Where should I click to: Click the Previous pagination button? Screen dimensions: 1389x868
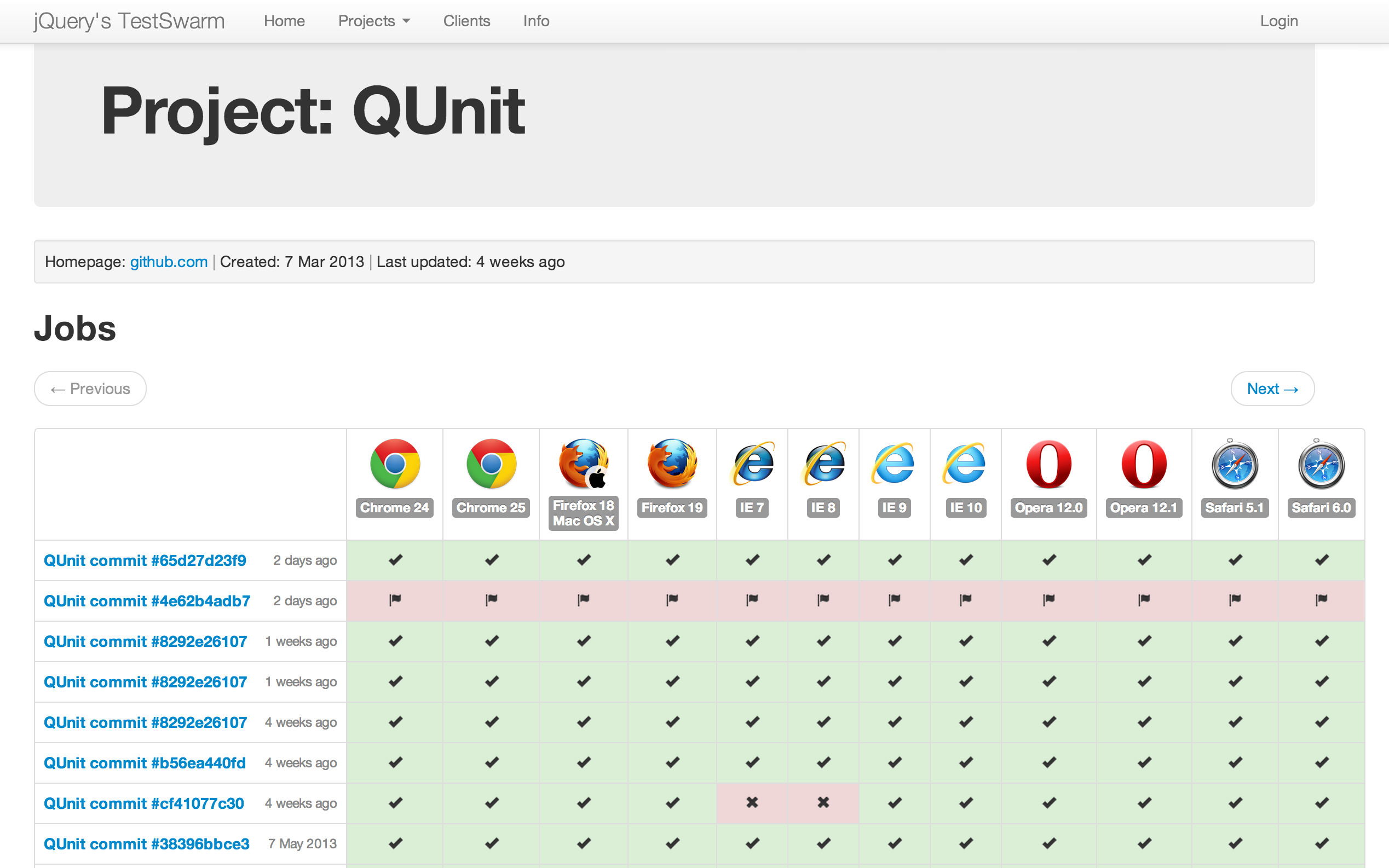90,389
